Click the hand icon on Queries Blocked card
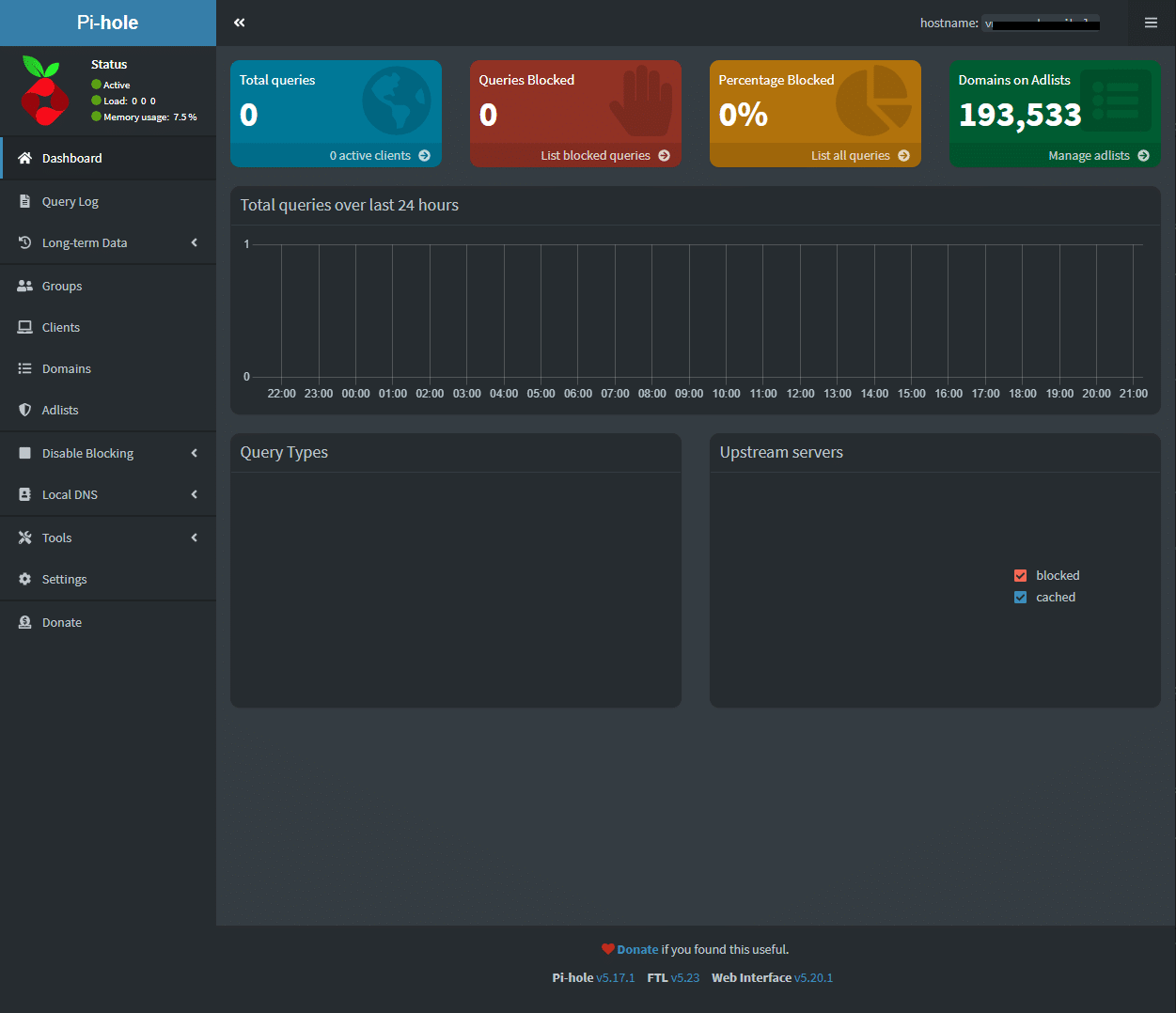 [643, 101]
